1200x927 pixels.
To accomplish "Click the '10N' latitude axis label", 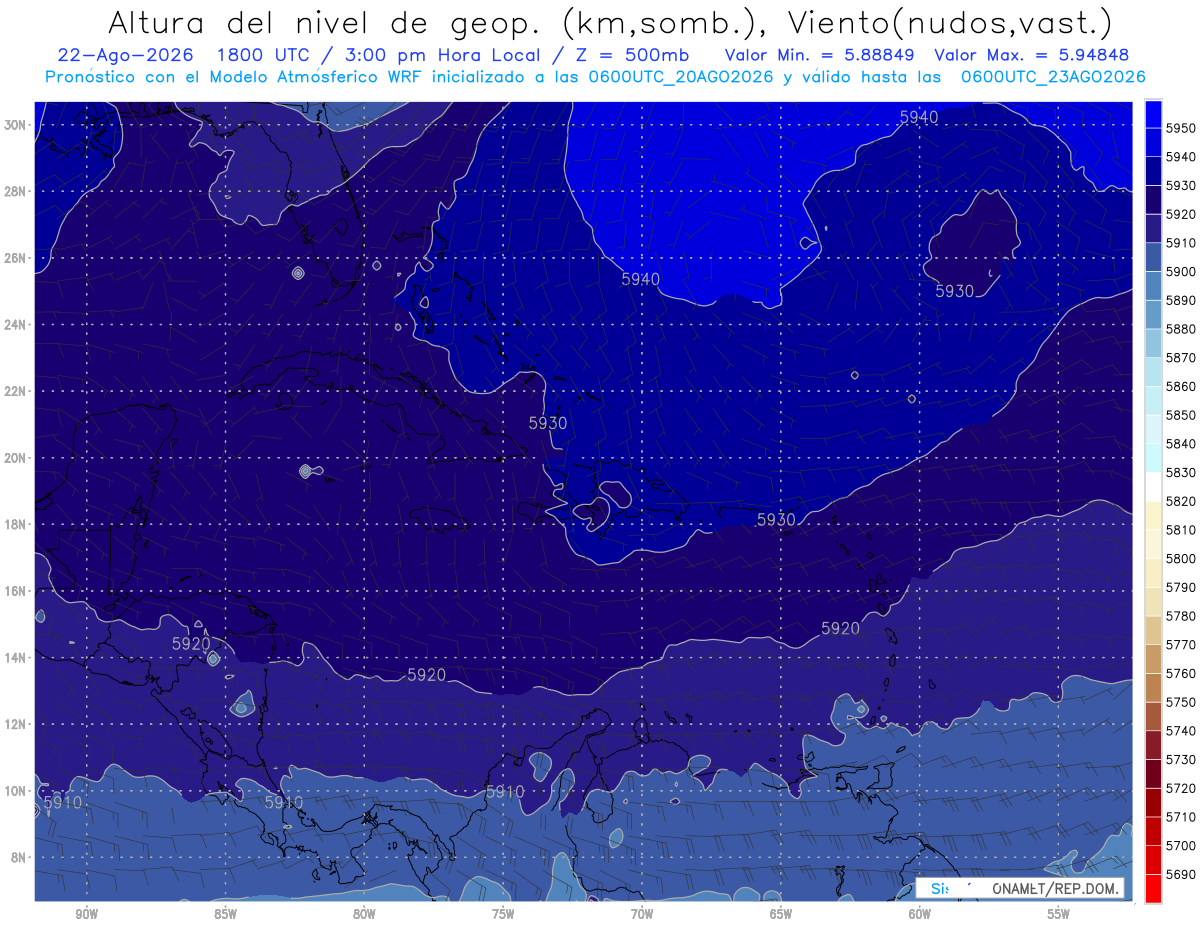I will point(16,791).
